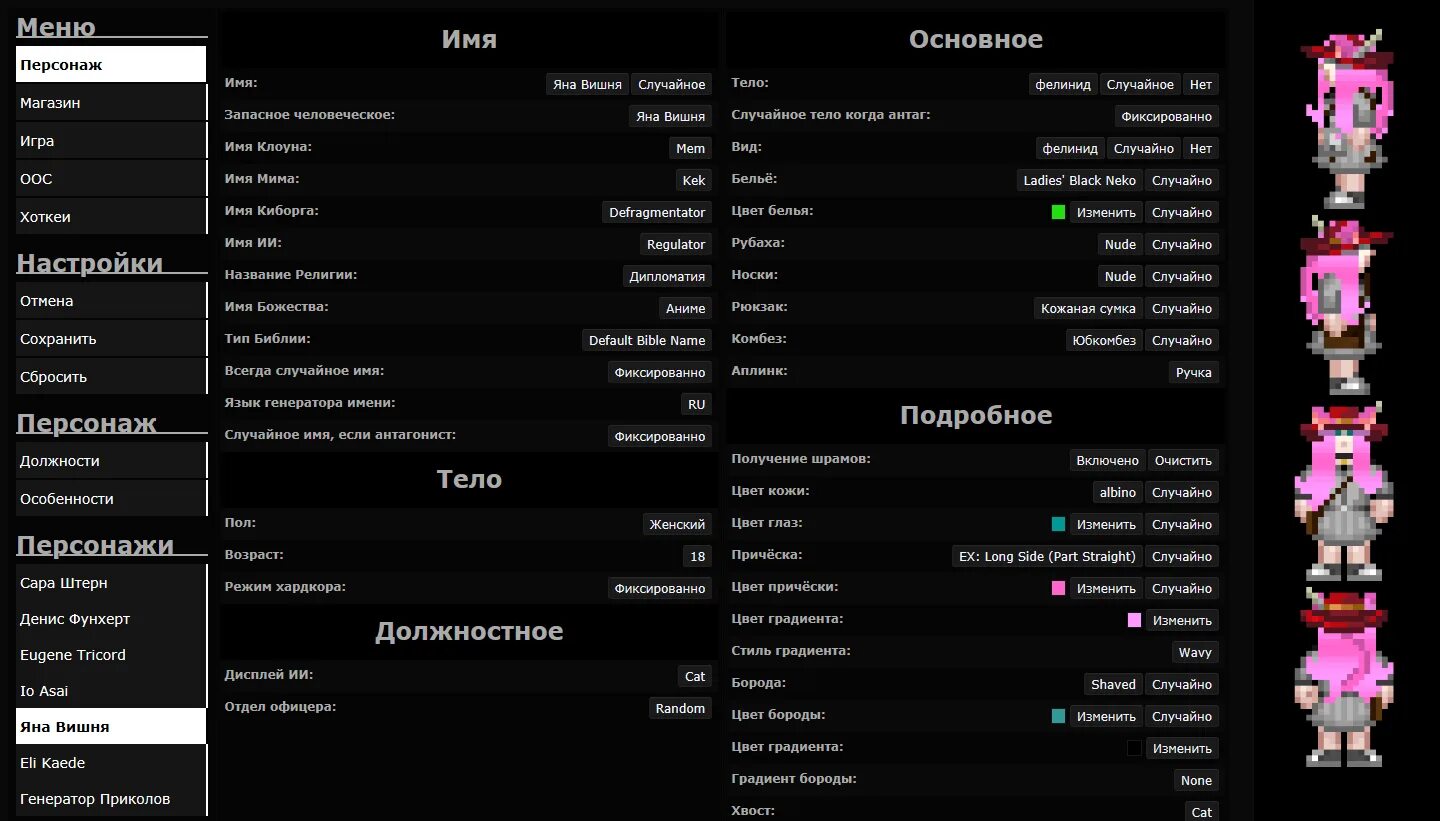Click the teal eye color swatch
Screen dimensions: 1440x821
(1058, 524)
